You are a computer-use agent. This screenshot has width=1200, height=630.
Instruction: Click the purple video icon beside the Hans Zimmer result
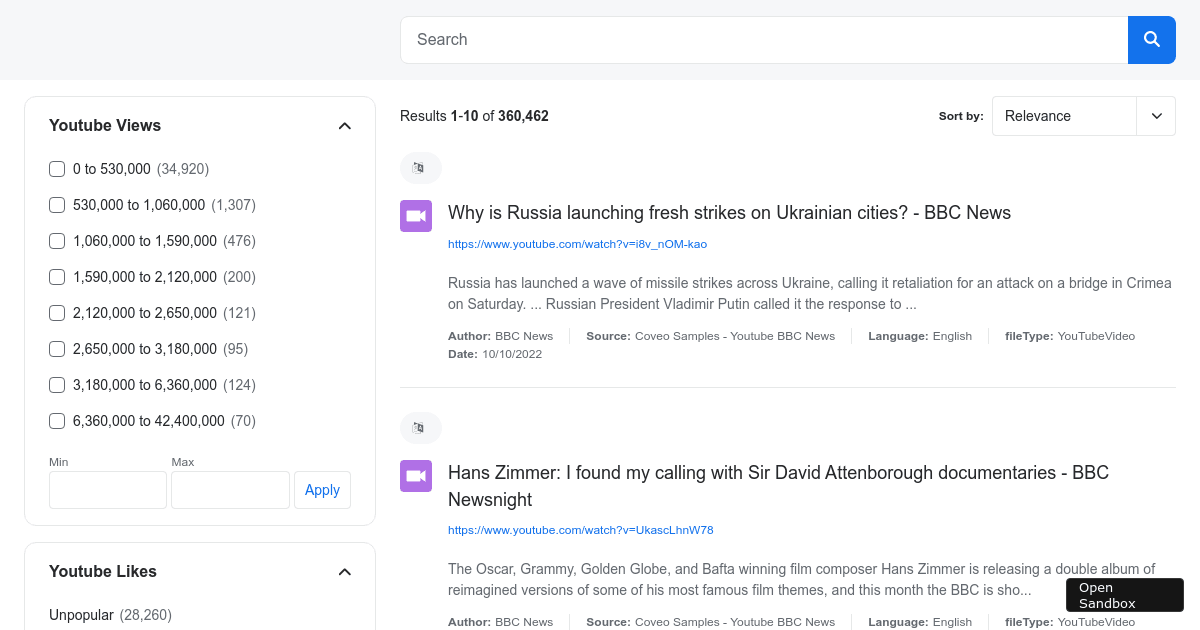[x=416, y=476]
